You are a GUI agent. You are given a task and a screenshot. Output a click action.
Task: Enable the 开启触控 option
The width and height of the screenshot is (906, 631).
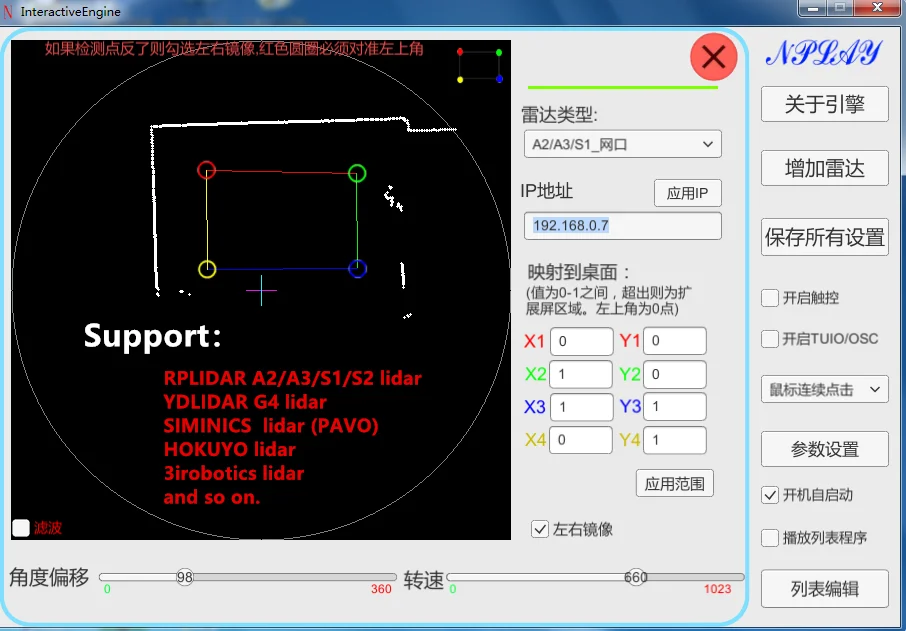point(770,297)
